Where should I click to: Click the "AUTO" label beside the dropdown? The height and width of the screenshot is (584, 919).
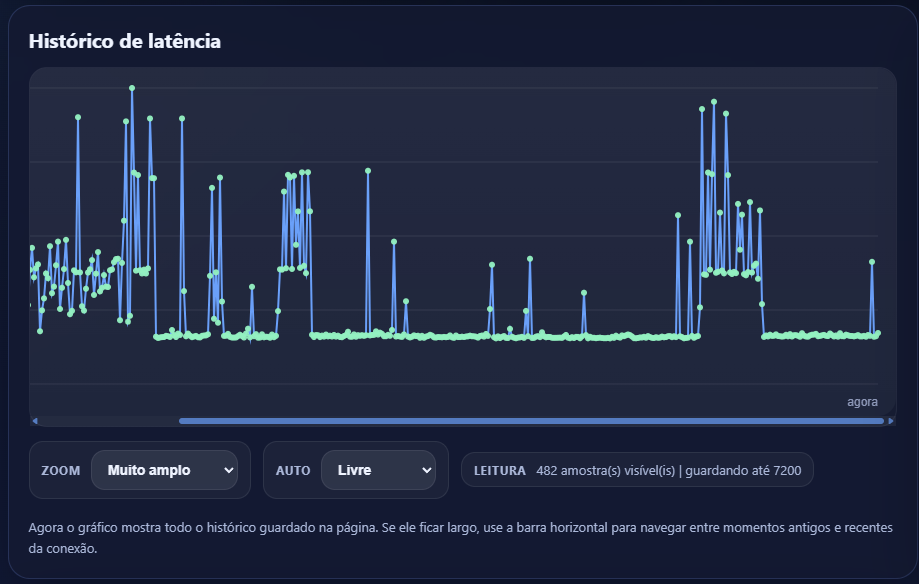293,470
